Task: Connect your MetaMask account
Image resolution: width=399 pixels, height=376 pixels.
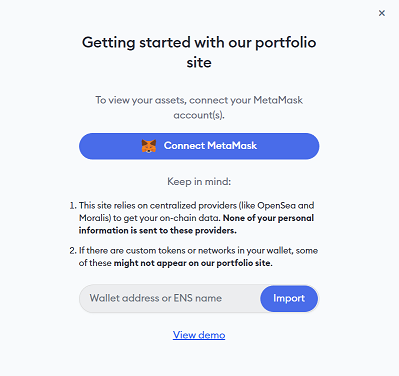Action: pos(199,146)
